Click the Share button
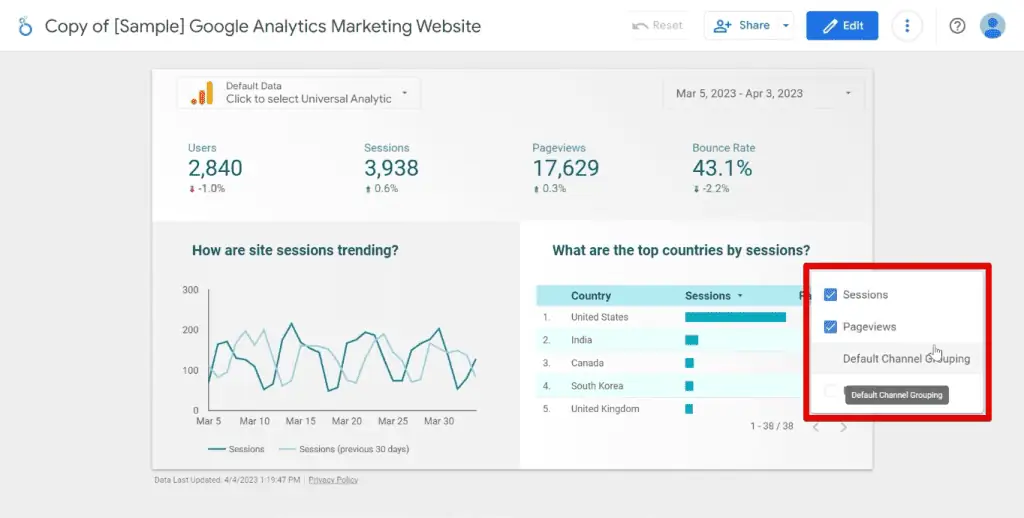This screenshot has width=1024, height=518. pos(742,26)
